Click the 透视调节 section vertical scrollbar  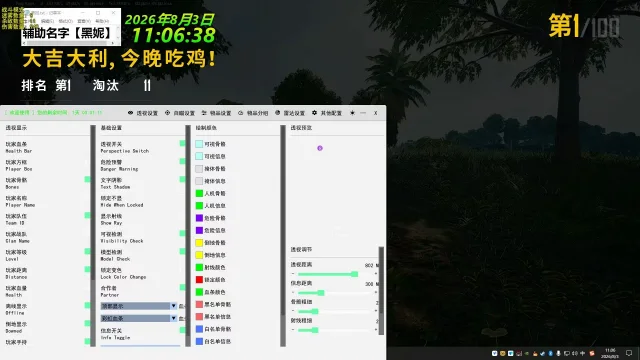pyautogui.click(x=381, y=291)
